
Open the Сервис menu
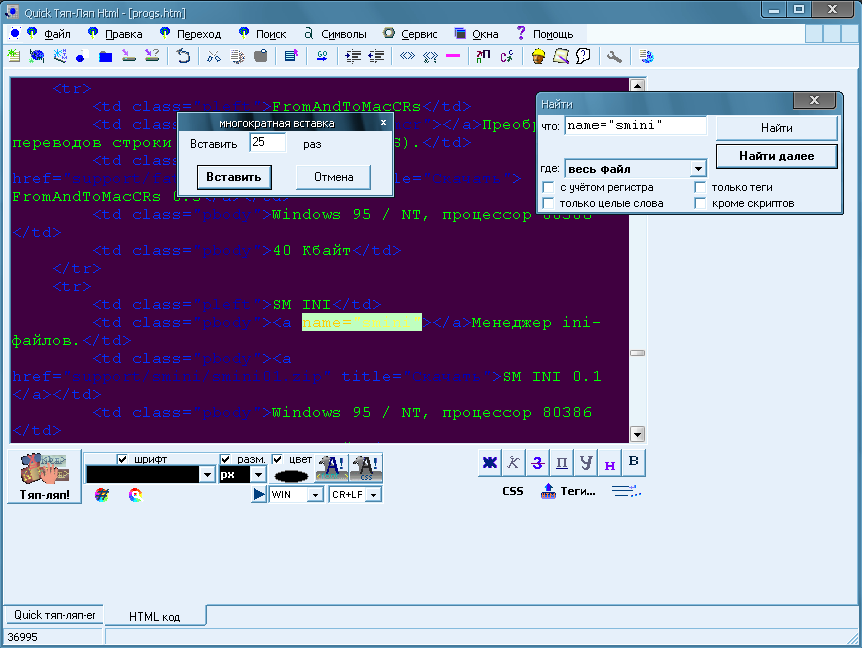point(419,34)
